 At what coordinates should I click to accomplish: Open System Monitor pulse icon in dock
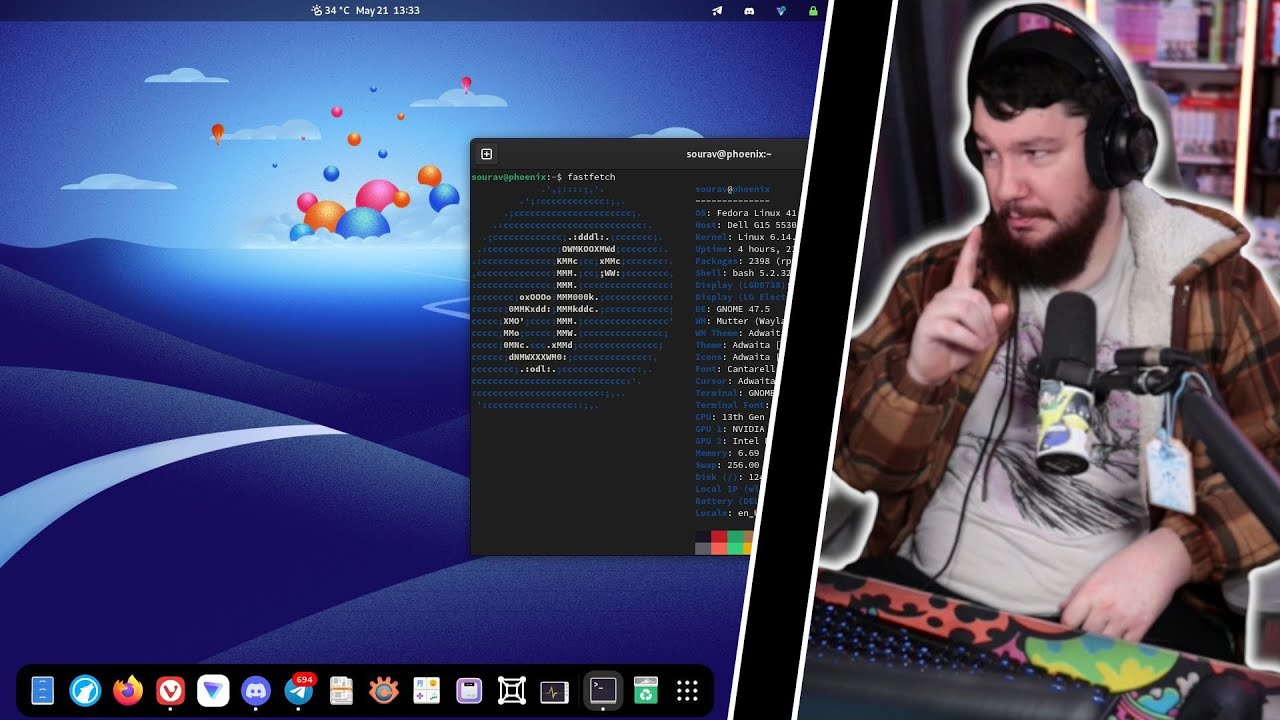point(554,691)
